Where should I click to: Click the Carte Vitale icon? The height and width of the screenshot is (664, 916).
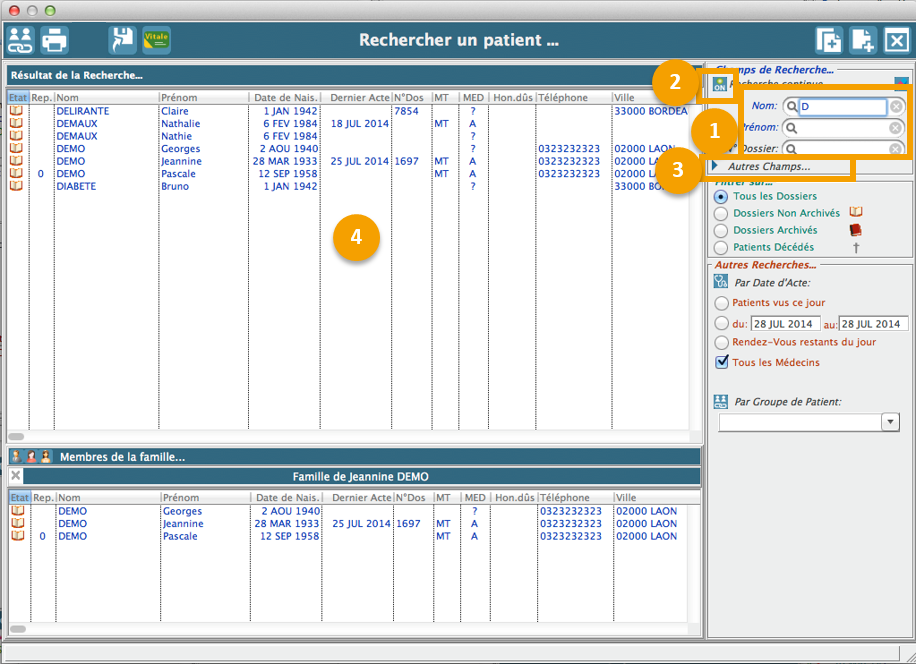click(x=156, y=40)
